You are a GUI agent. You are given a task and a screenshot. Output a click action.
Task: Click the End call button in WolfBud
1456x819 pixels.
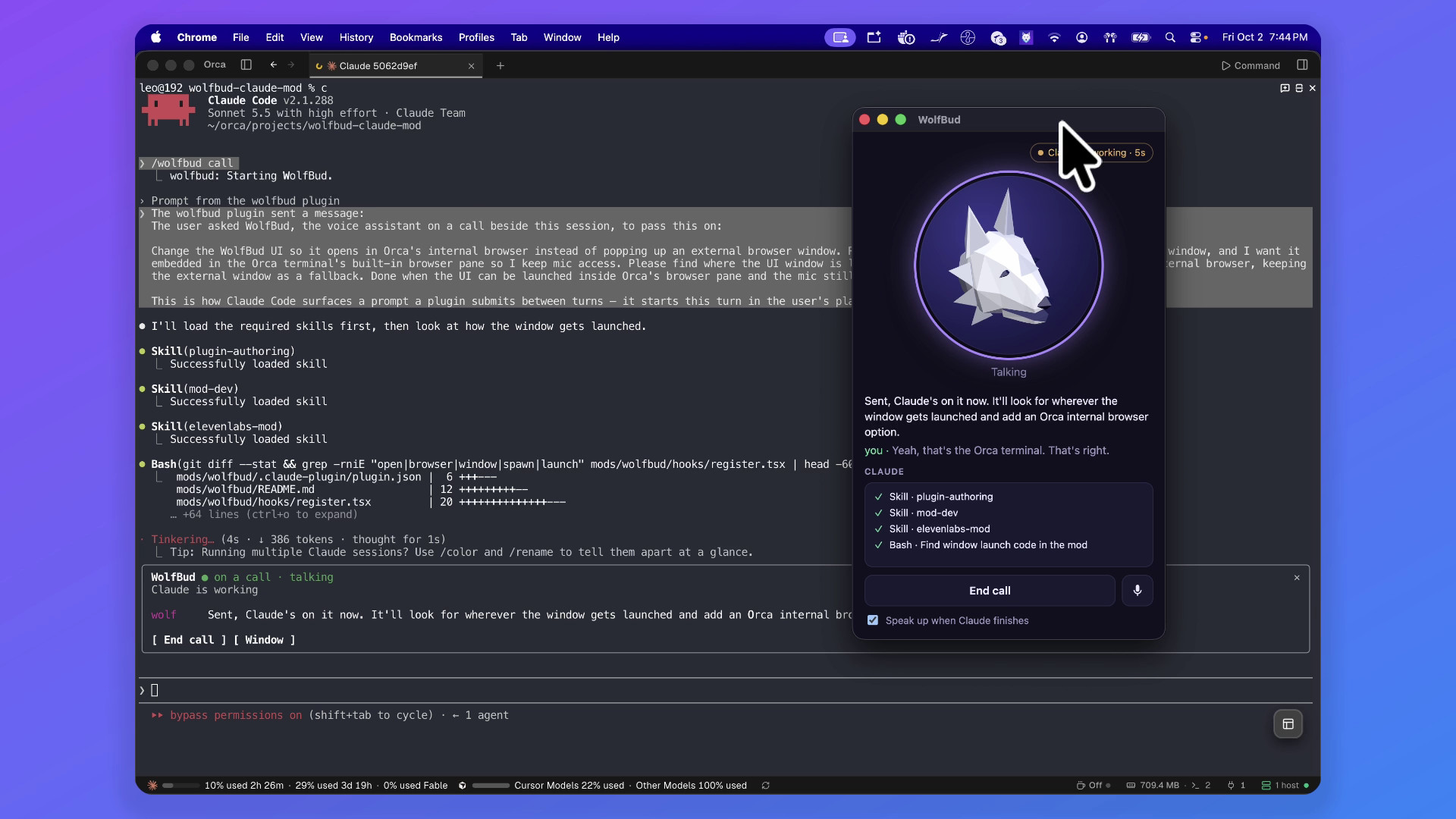990,591
